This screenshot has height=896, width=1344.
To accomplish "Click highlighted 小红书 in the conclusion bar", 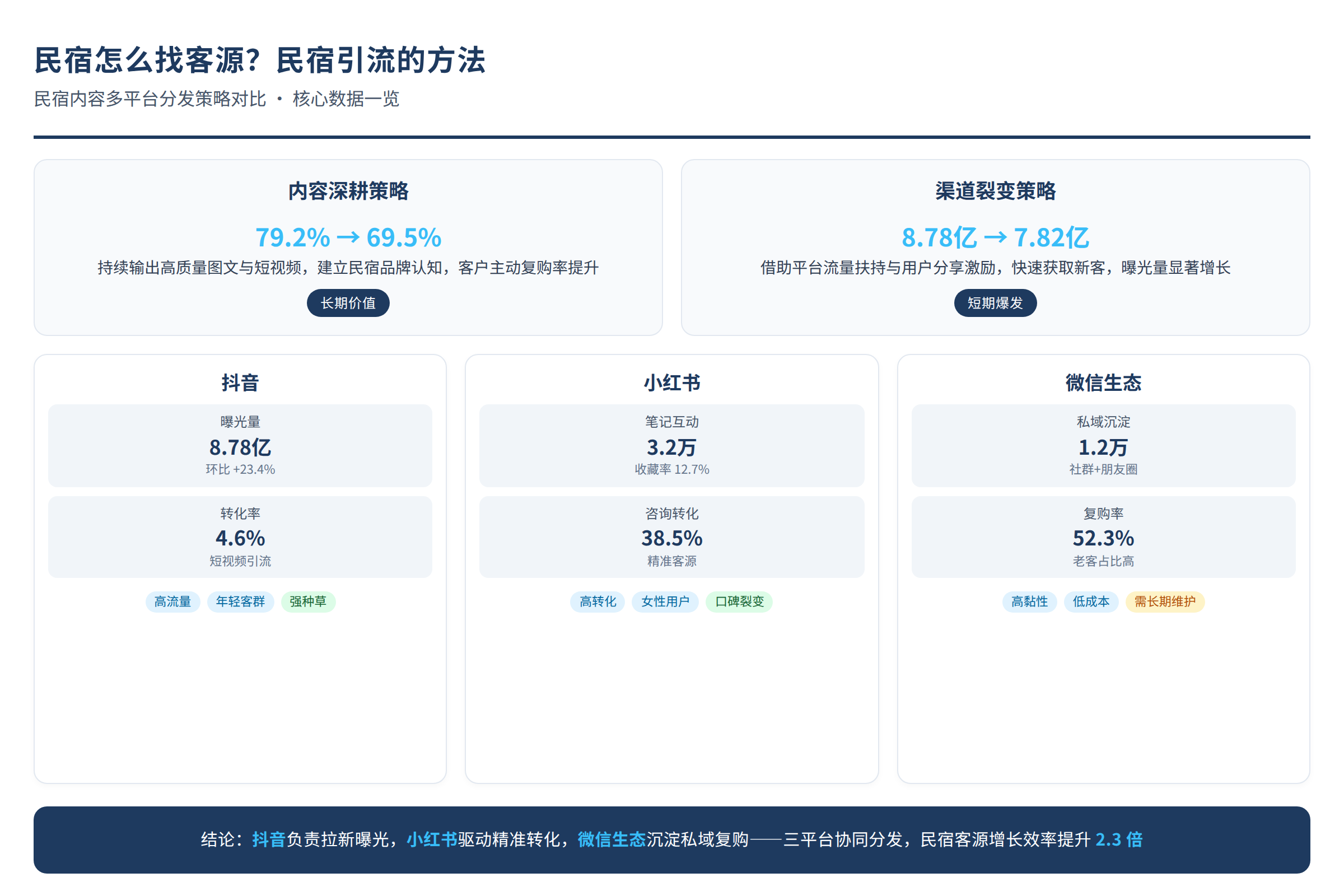I will coord(431,839).
